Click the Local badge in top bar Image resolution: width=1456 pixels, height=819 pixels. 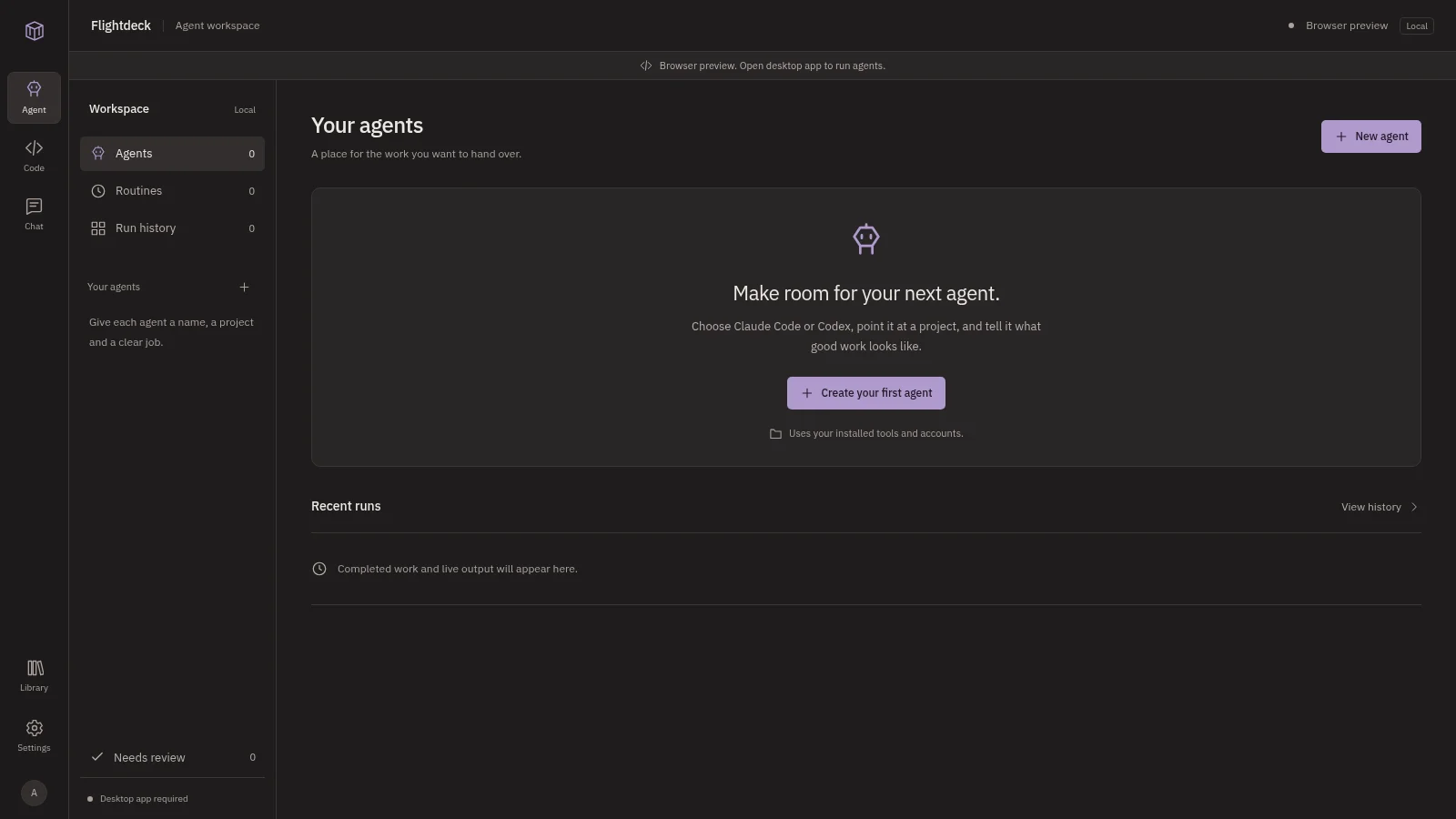[x=1416, y=25]
